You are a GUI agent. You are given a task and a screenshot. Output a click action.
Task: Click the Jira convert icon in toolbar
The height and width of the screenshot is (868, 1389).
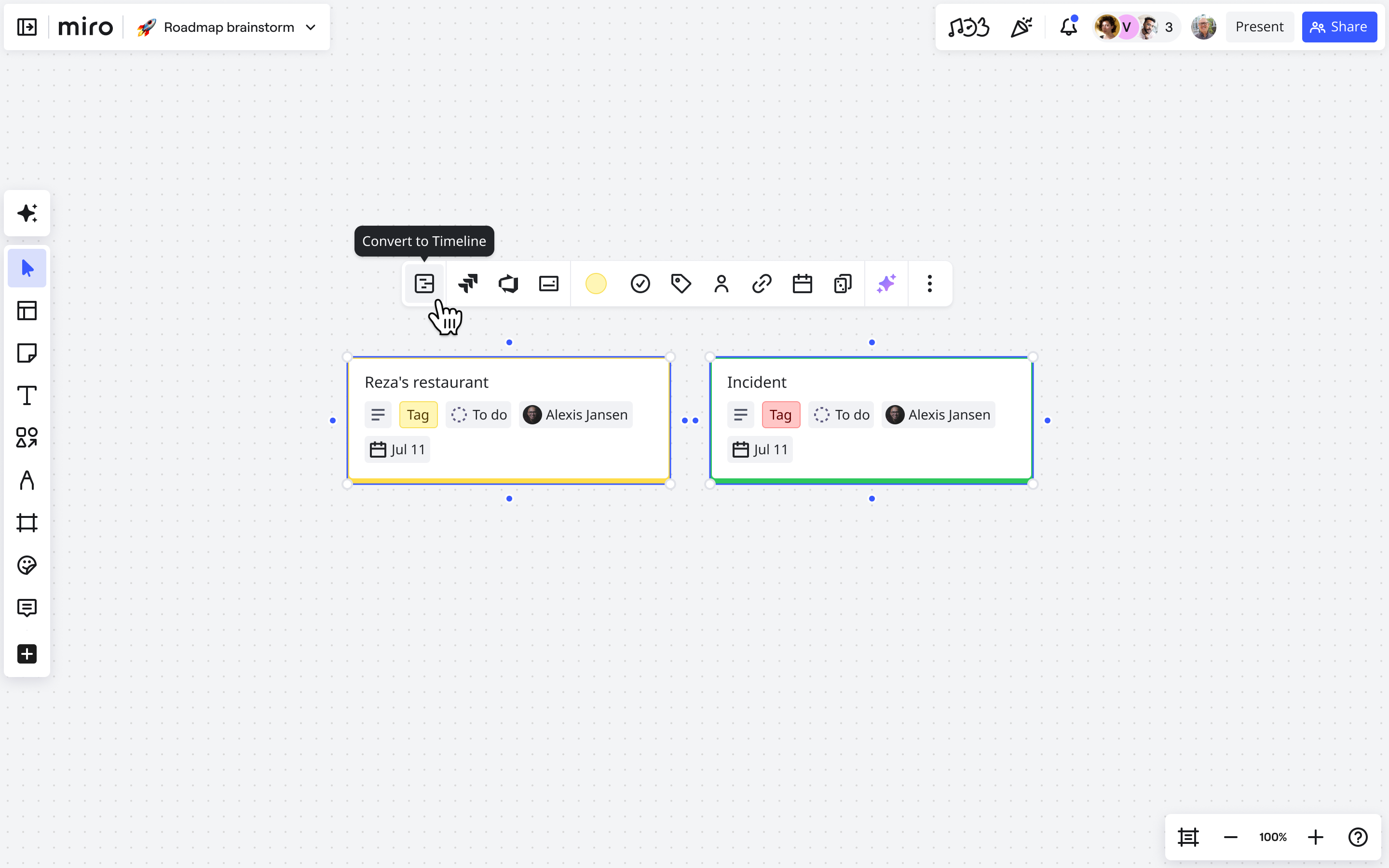point(468,284)
